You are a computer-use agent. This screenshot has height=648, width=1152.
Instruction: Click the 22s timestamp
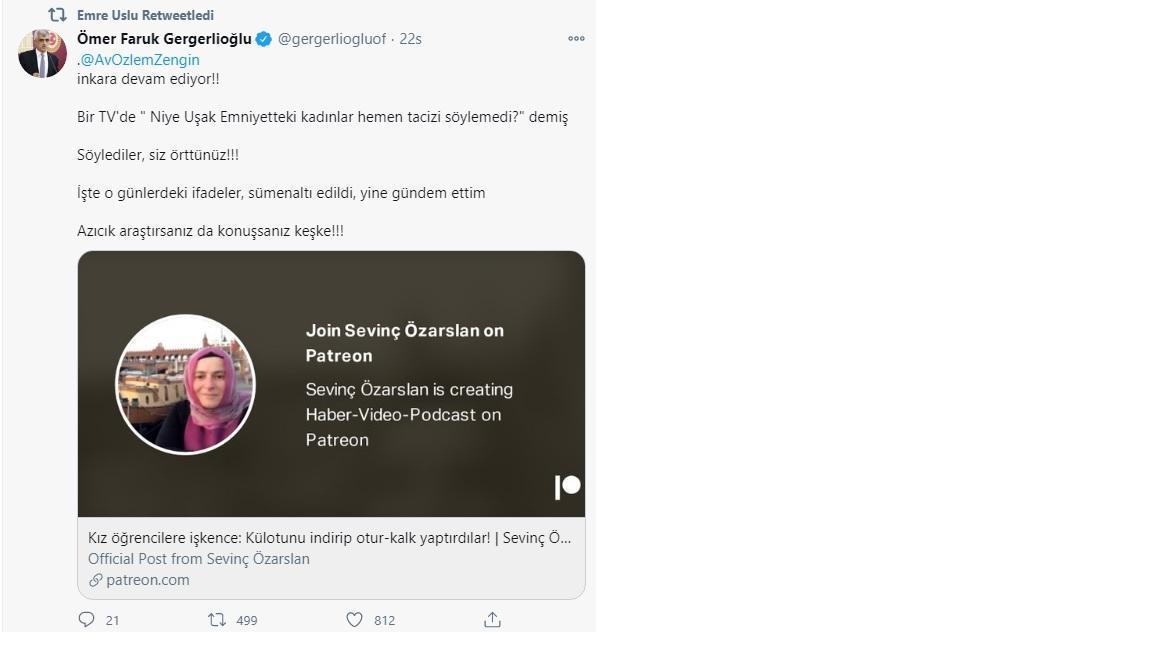click(x=410, y=38)
